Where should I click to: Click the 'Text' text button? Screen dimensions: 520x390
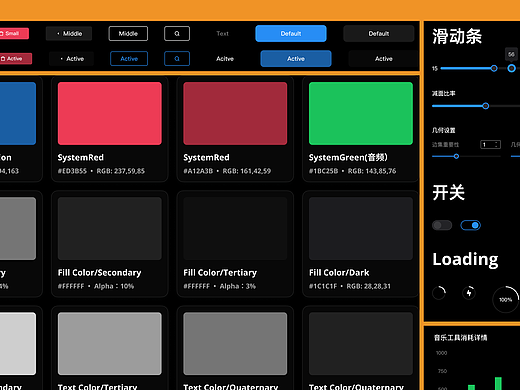pyautogui.click(x=222, y=33)
